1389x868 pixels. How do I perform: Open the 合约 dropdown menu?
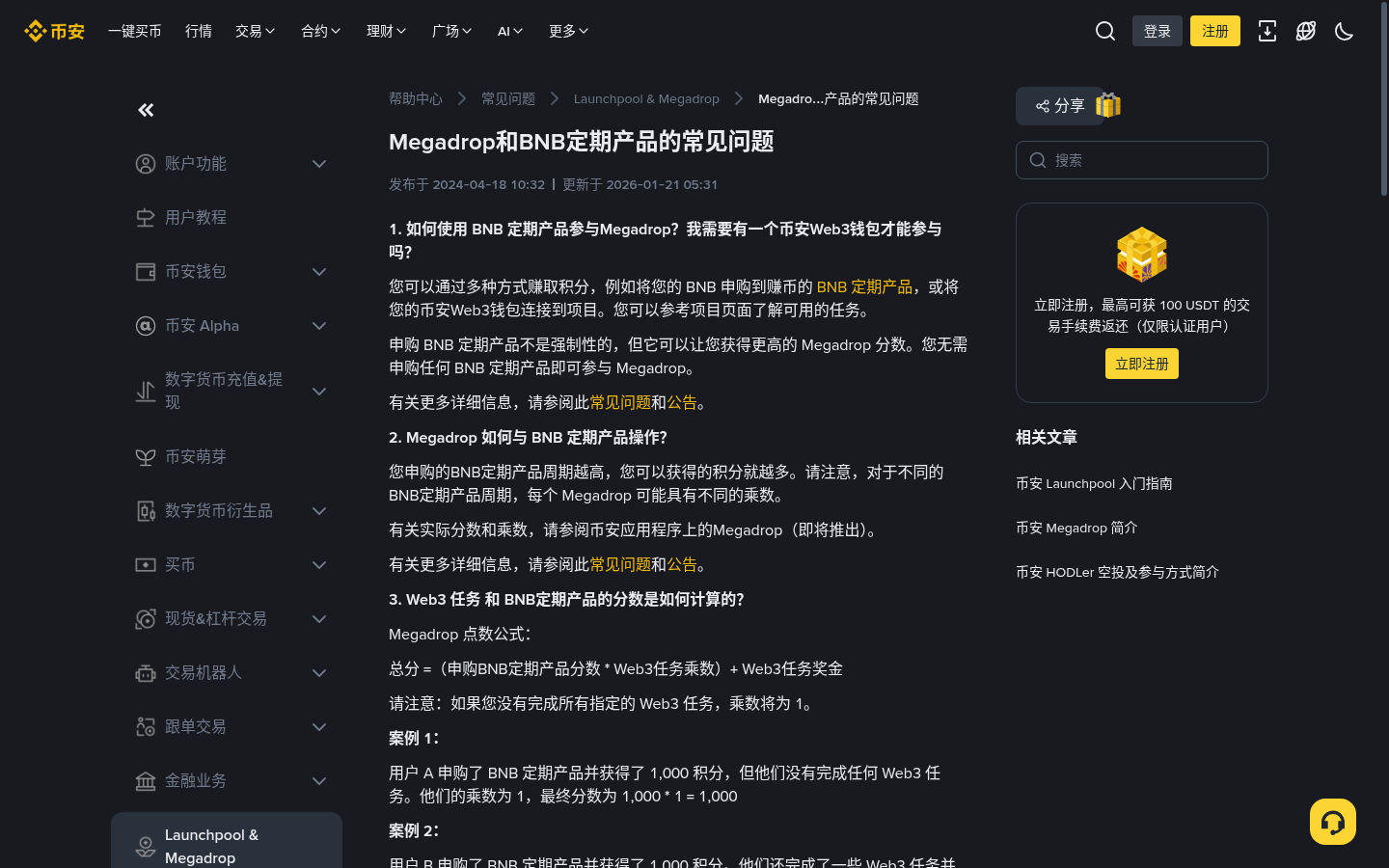click(x=321, y=31)
